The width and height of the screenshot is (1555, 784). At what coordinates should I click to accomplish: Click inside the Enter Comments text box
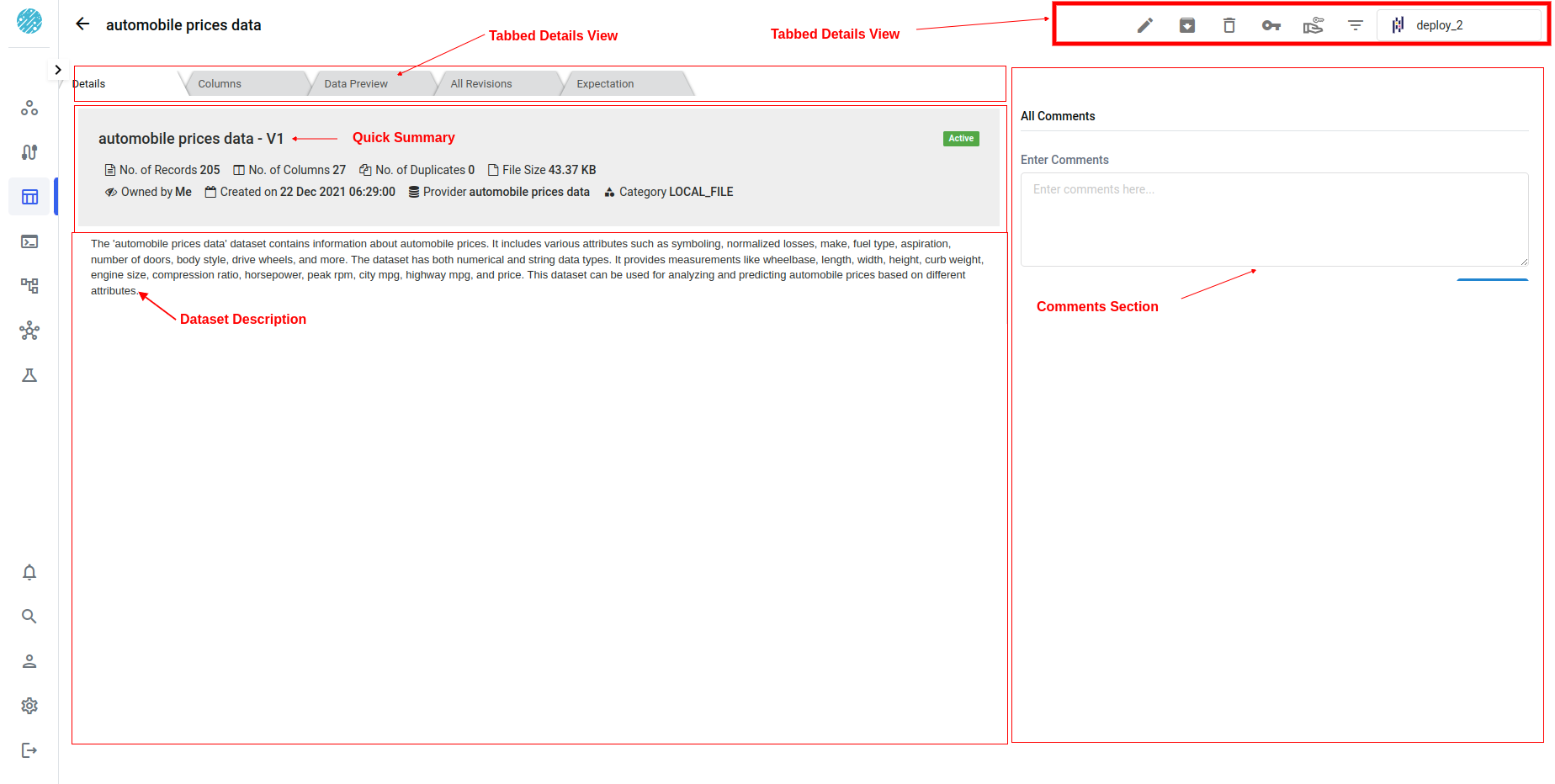(x=1274, y=219)
